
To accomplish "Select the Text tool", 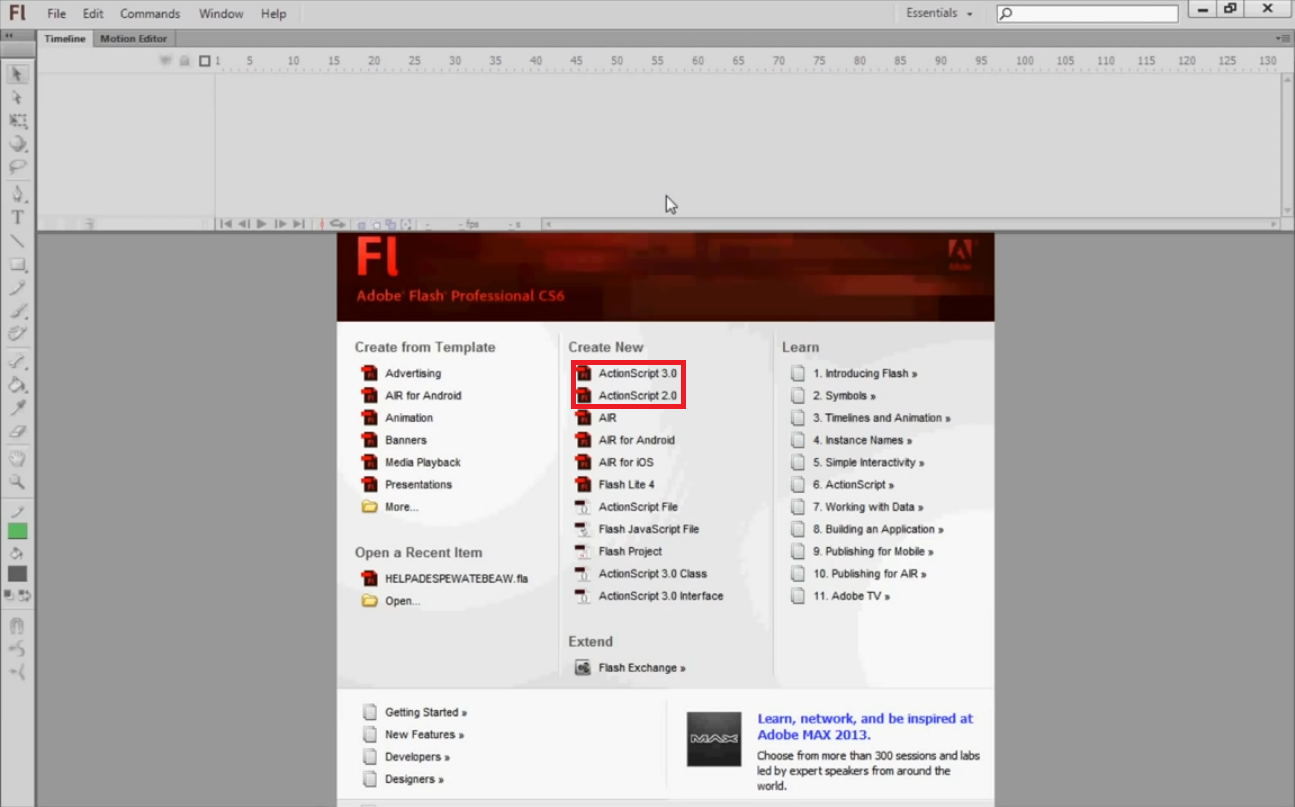I will point(16,216).
